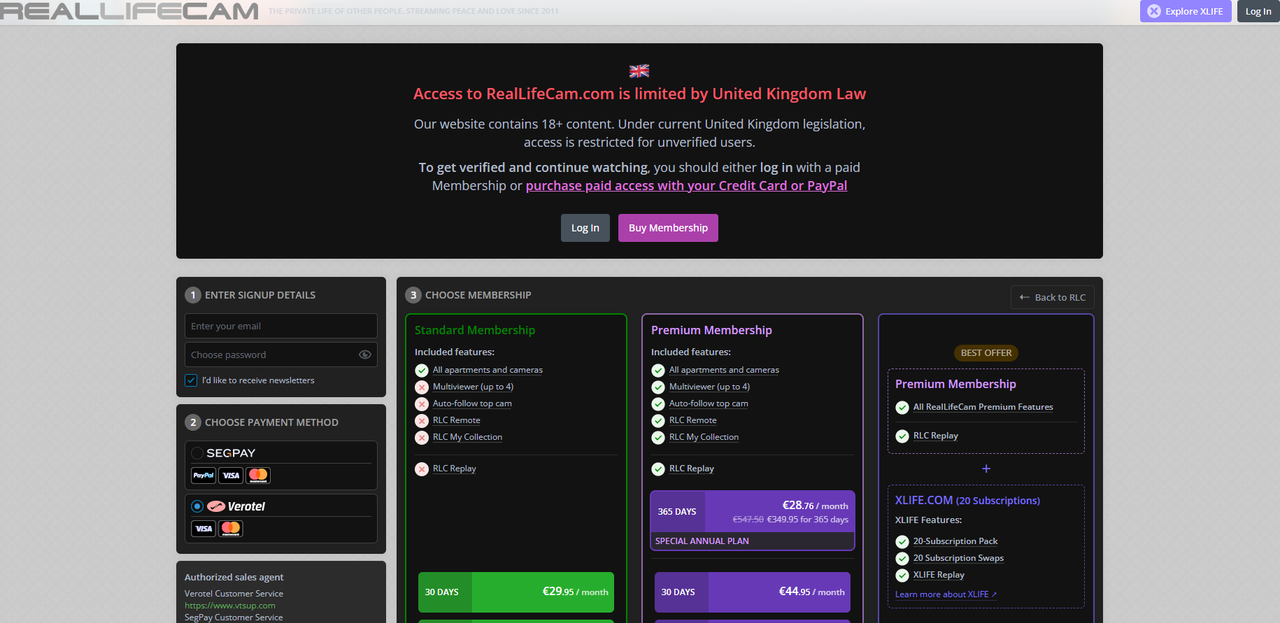Open the Explore XLIFE button
Viewport: 1280px width, 623px height.
click(1186, 11)
